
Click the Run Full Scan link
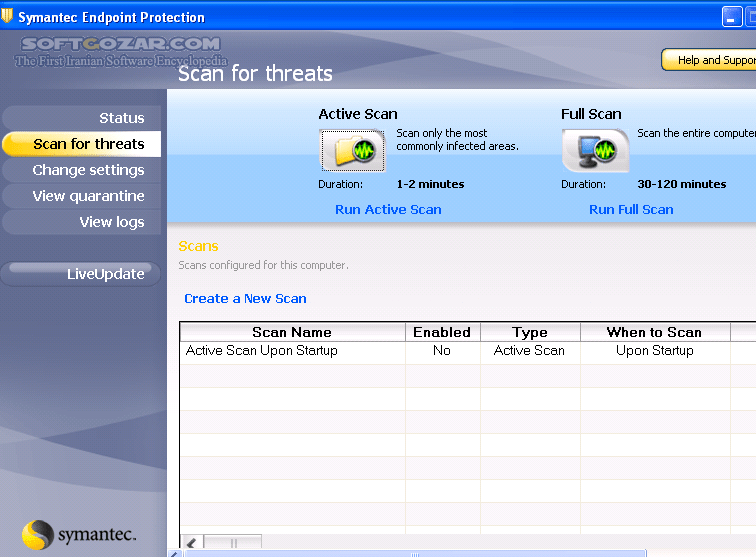[x=631, y=209]
